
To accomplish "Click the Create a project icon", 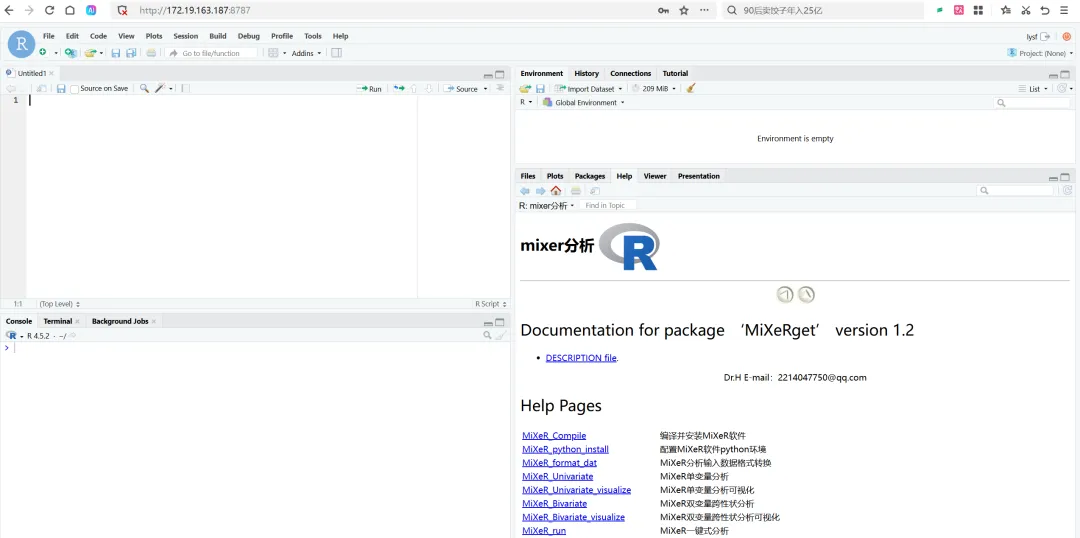I will [x=70, y=53].
